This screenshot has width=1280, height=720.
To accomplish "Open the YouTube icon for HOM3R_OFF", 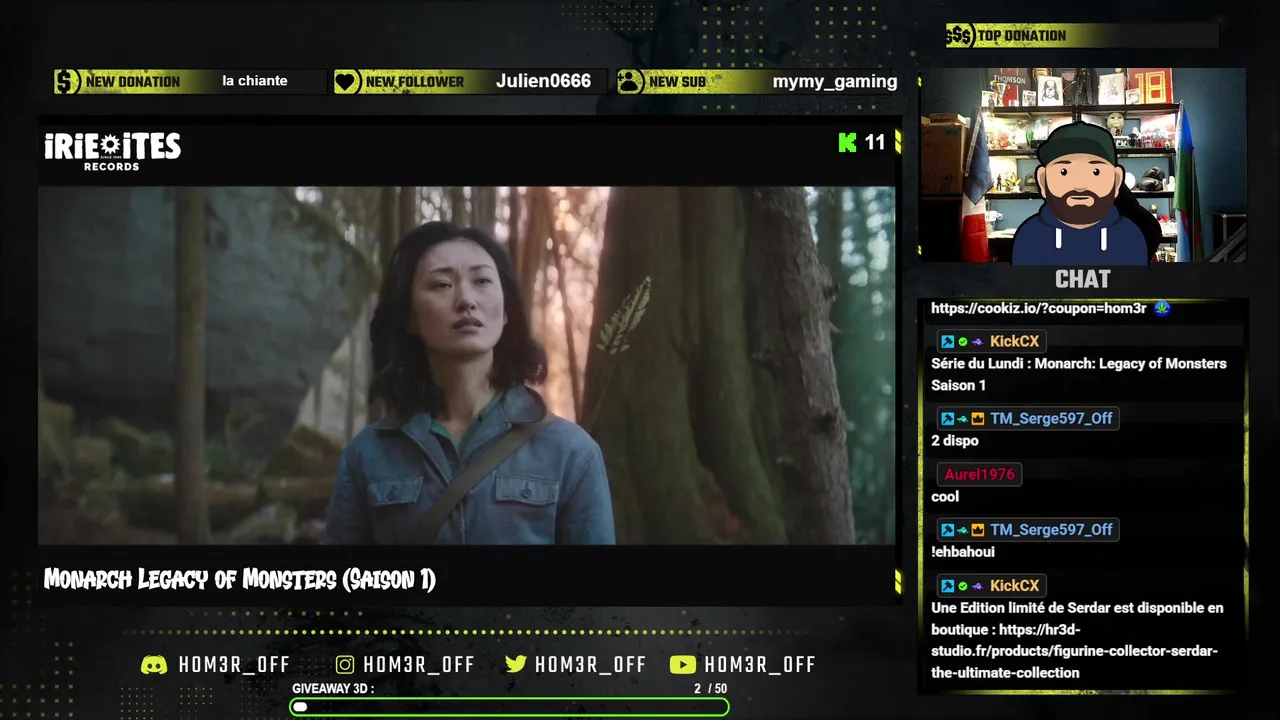I will coord(683,665).
